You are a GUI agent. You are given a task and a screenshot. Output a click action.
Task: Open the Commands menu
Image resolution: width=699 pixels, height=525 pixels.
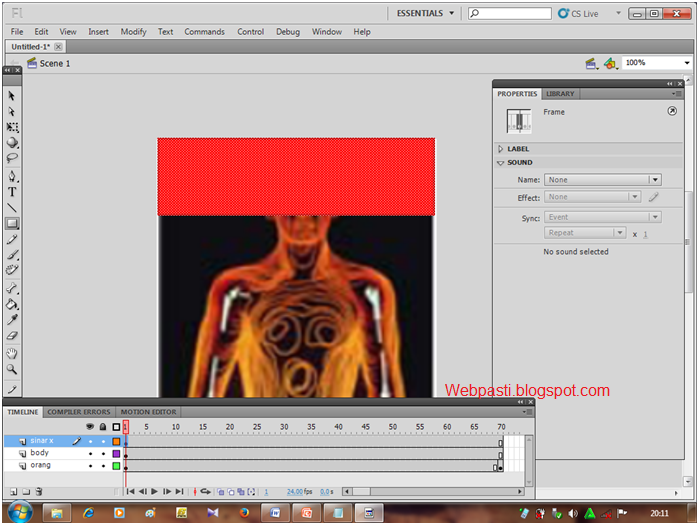[205, 32]
